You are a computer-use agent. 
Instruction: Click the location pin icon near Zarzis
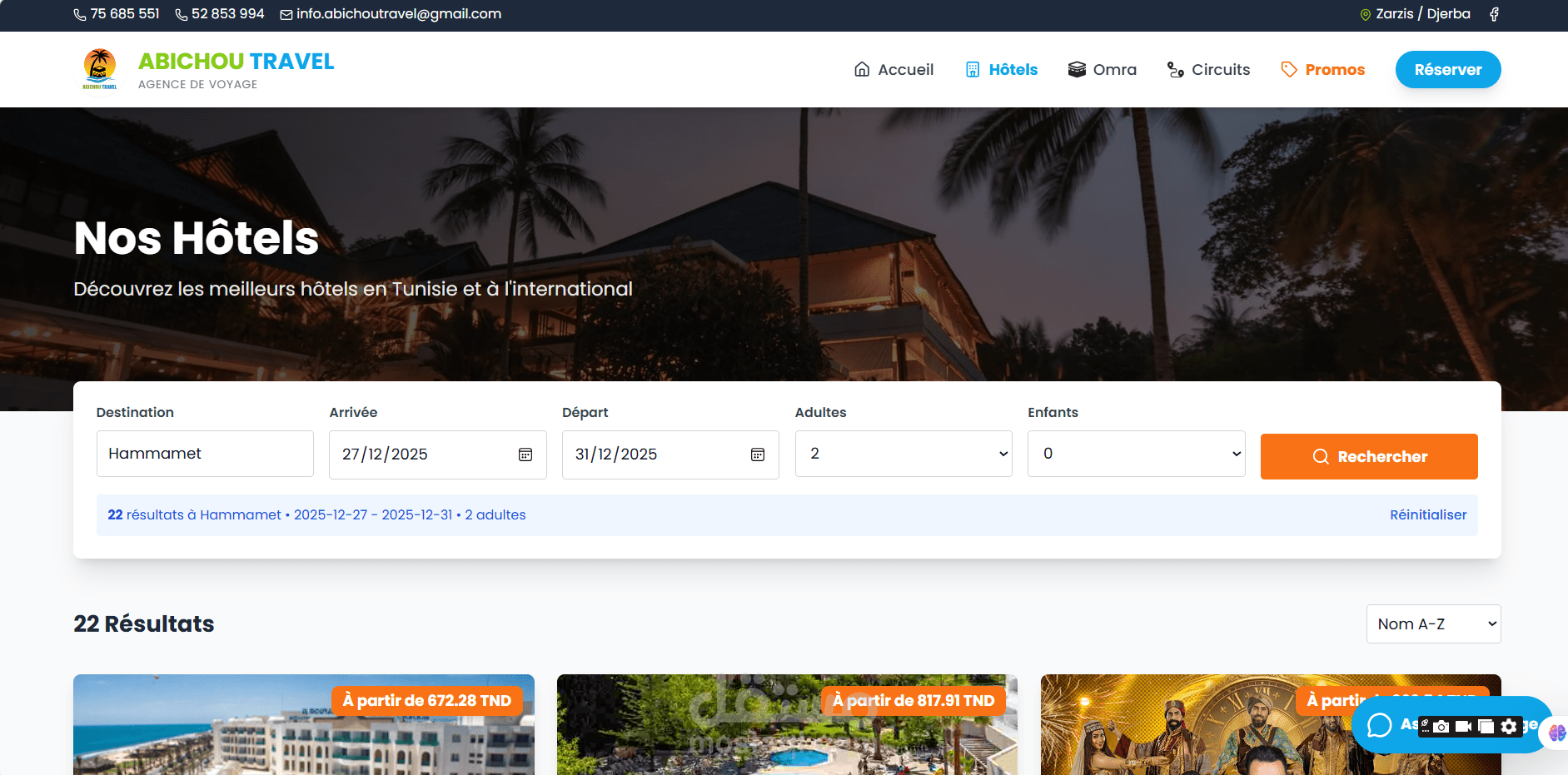click(x=1365, y=15)
